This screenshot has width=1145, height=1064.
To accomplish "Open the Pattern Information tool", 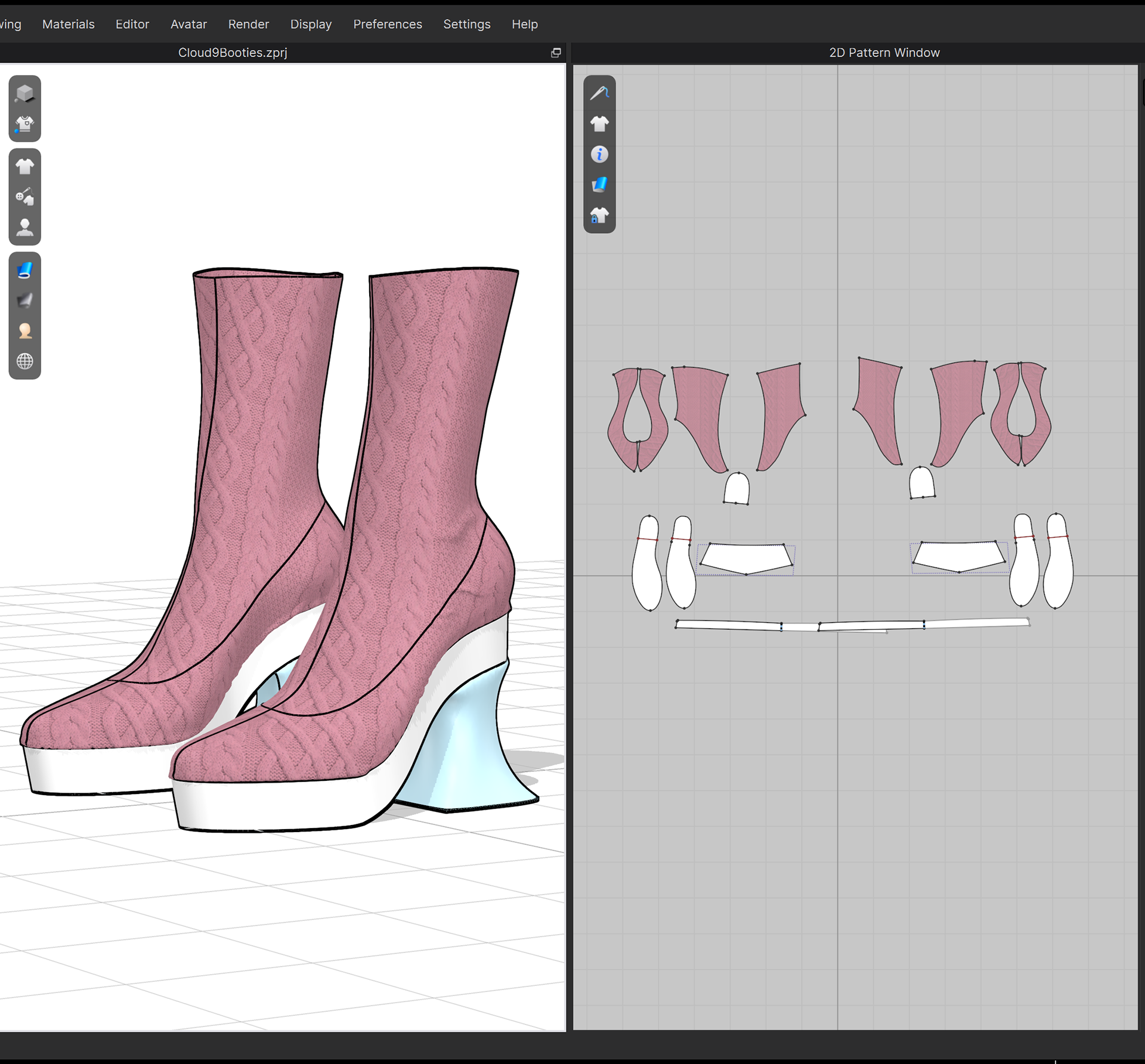I will tap(599, 154).
